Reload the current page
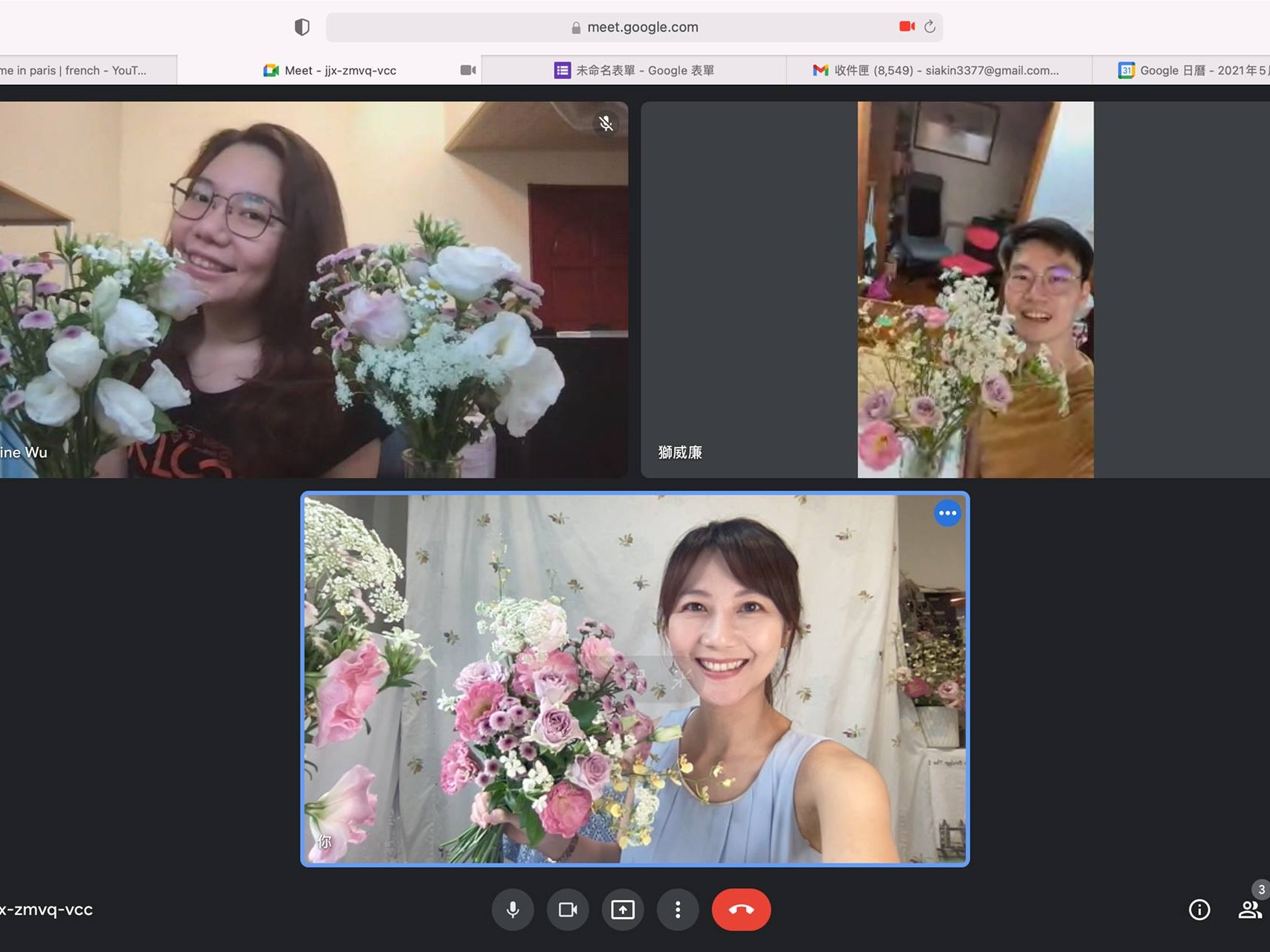The image size is (1270, 952). point(931,26)
